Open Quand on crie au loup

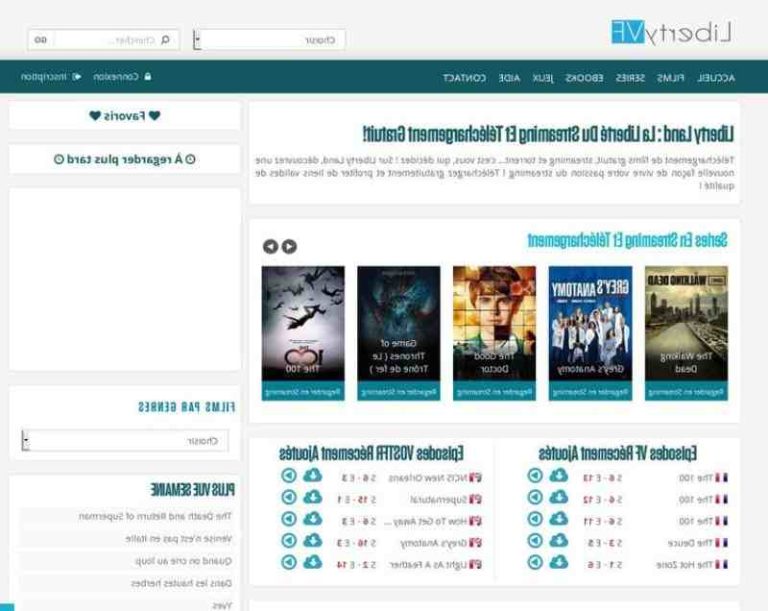pos(183,561)
